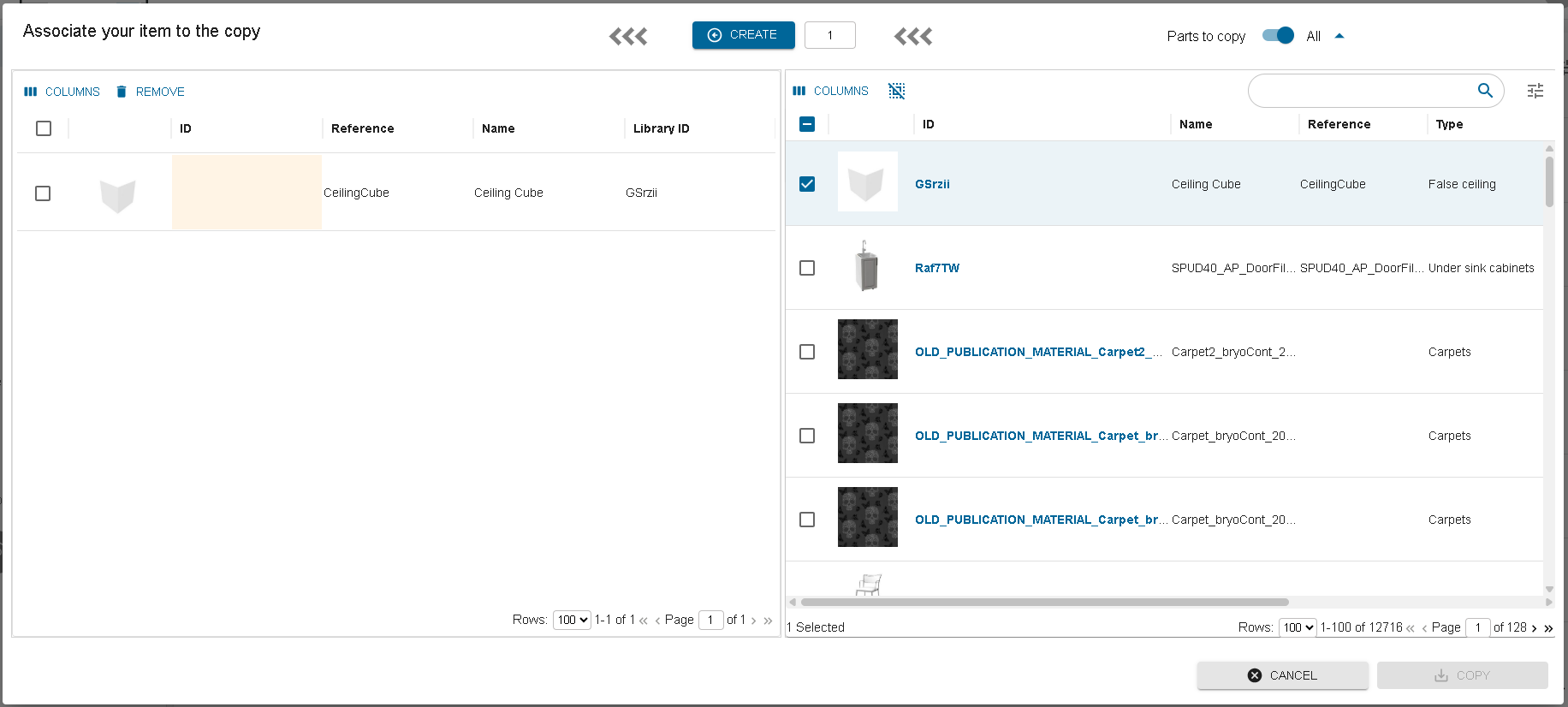The width and height of the screenshot is (1568, 707).
Task: Click REMOVE in left panel
Action: pyautogui.click(x=151, y=92)
